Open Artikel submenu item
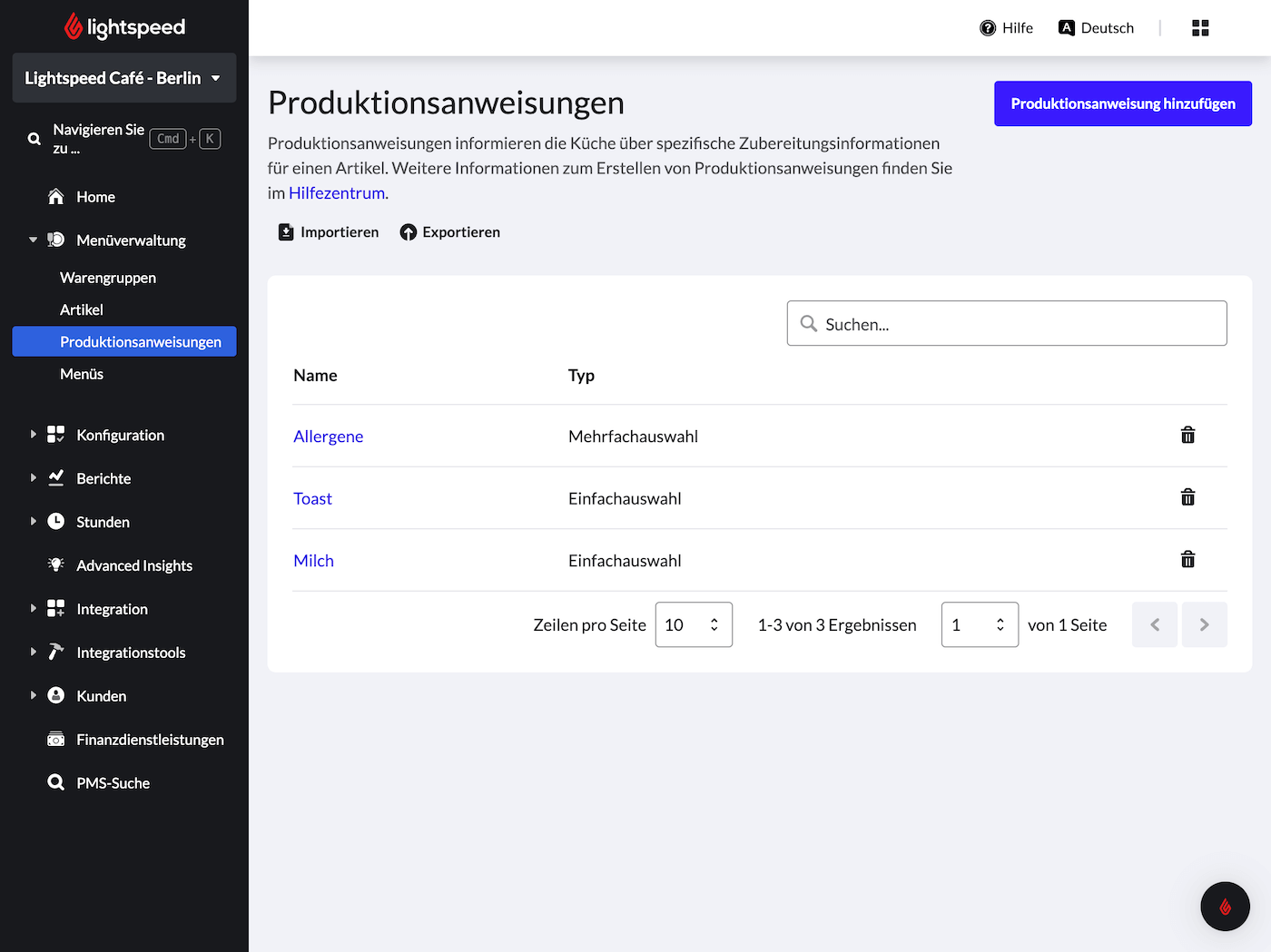The width and height of the screenshot is (1271, 952). click(82, 309)
